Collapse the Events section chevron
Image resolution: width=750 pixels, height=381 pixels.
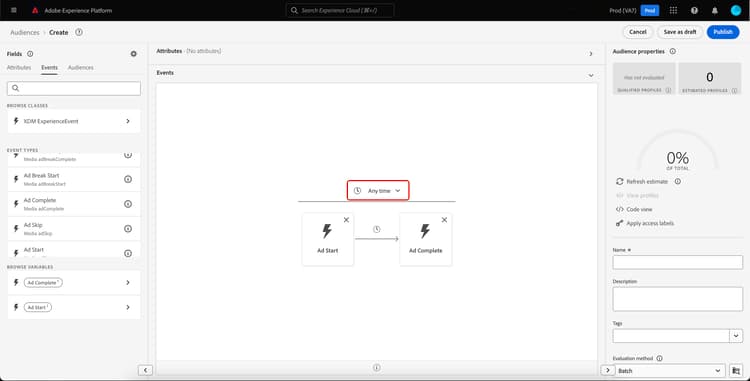(x=591, y=75)
